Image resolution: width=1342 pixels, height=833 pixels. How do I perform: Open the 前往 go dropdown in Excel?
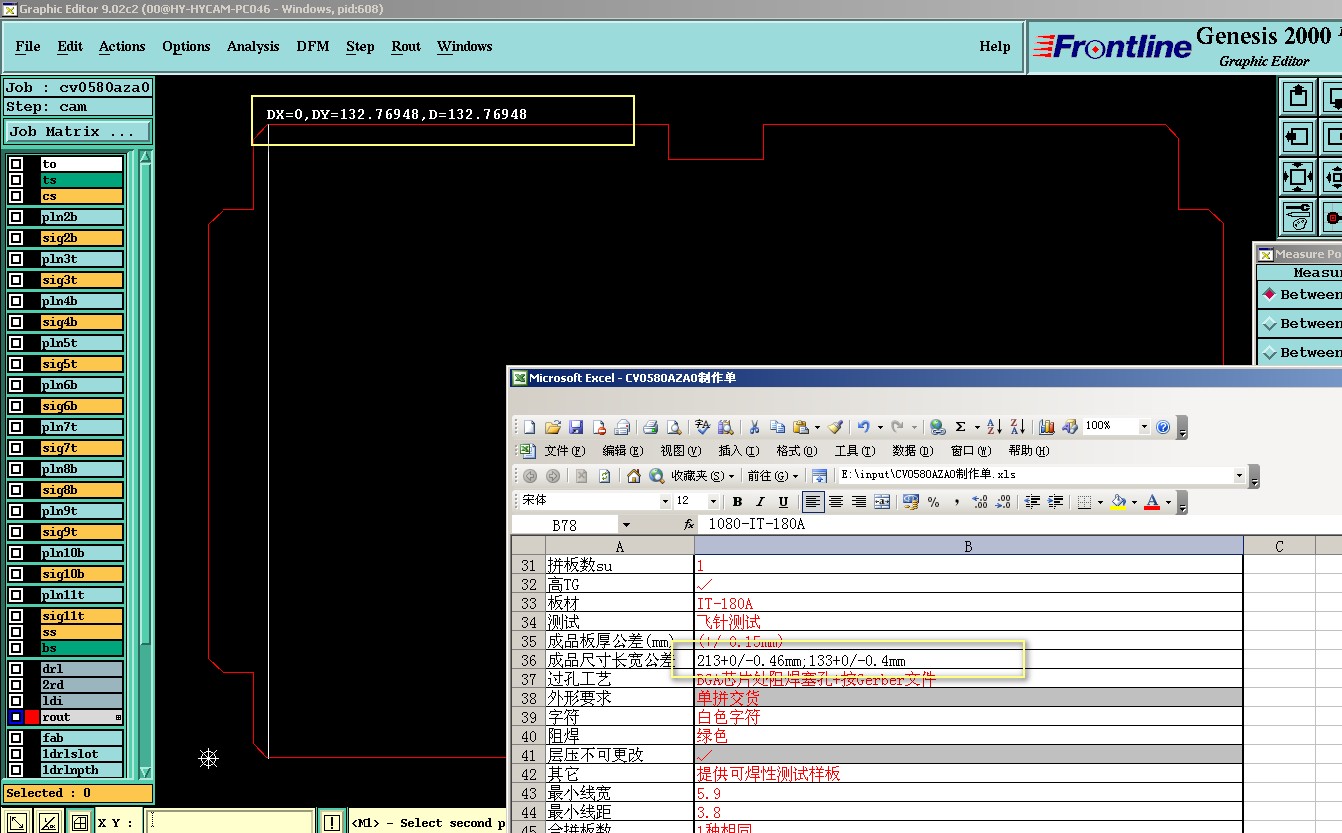[x=772, y=476]
